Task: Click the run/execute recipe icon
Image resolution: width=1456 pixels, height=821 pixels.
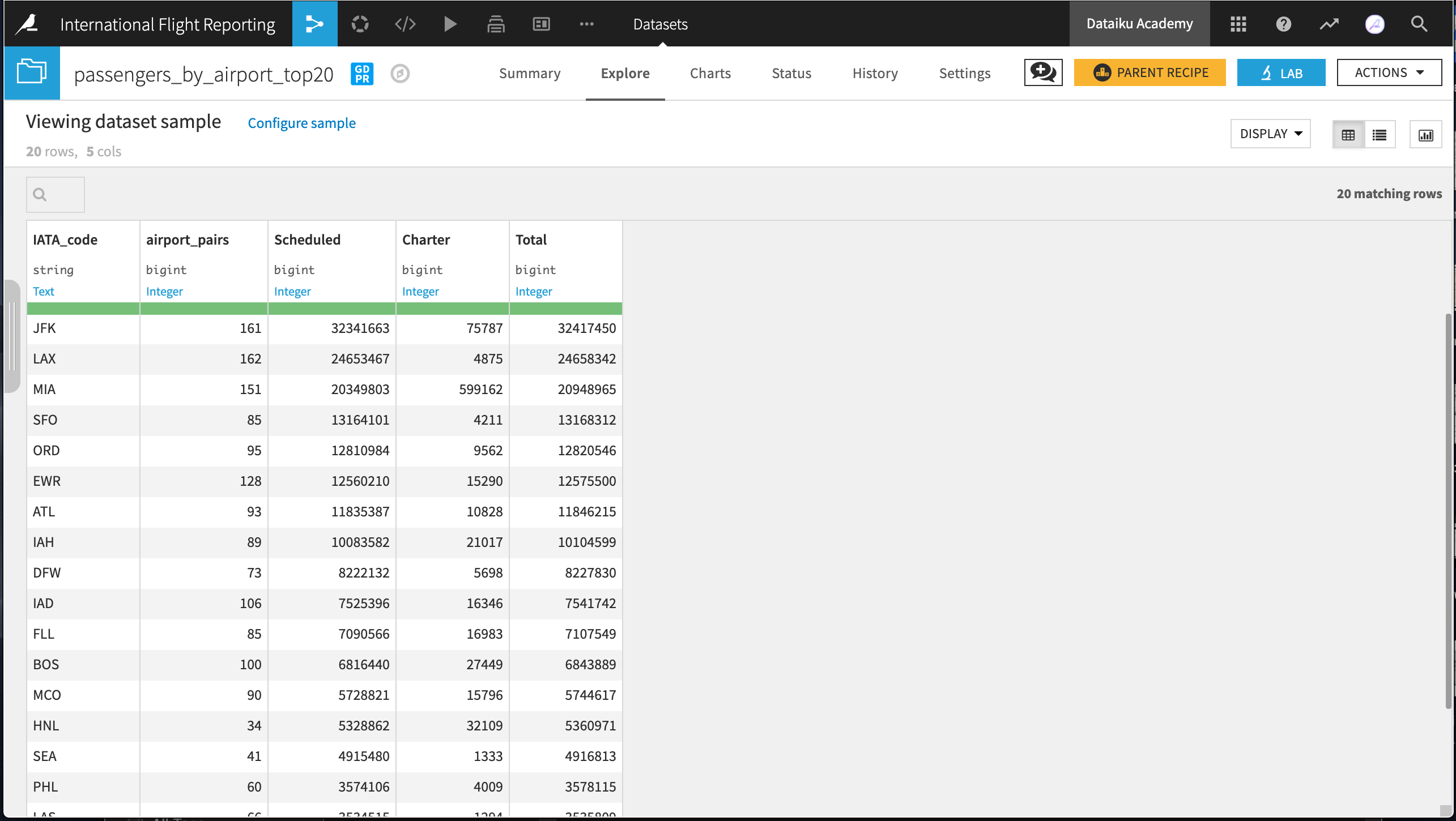Action: 449,23
